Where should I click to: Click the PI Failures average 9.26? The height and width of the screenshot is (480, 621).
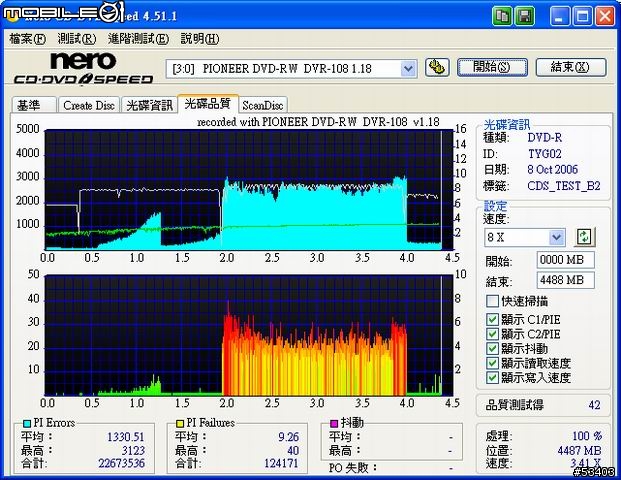288,437
